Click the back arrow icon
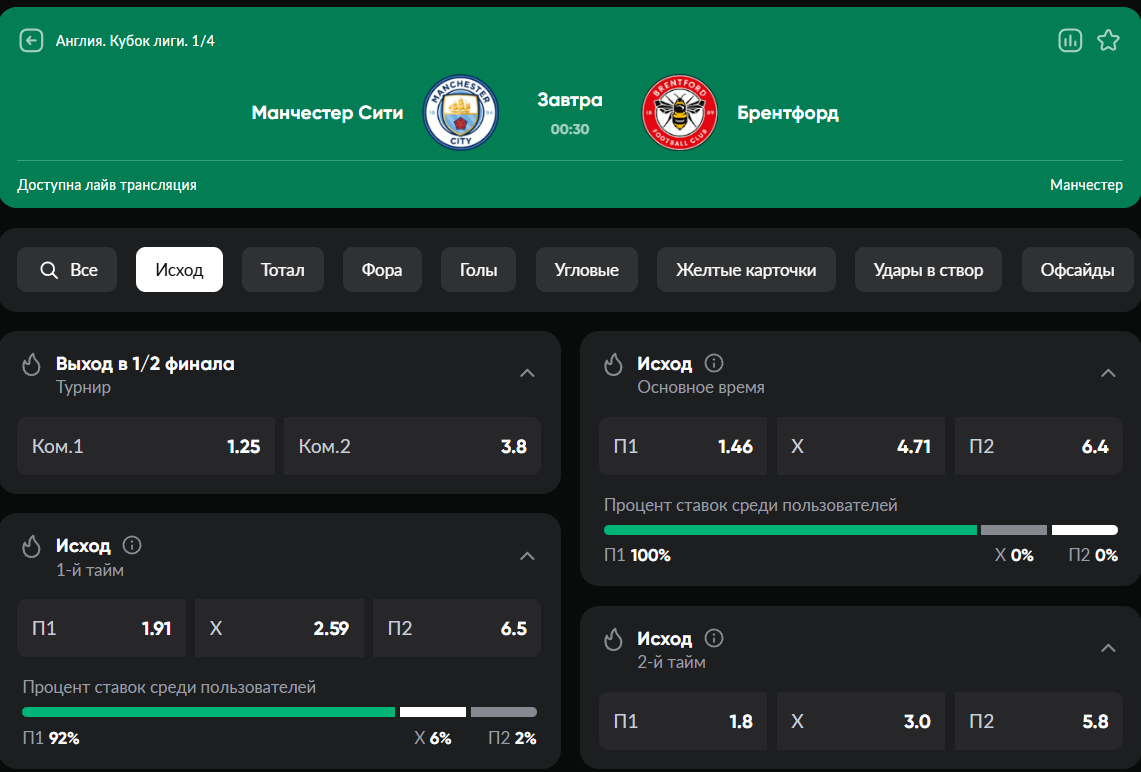This screenshot has height=772, width=1141. [32, 40]
